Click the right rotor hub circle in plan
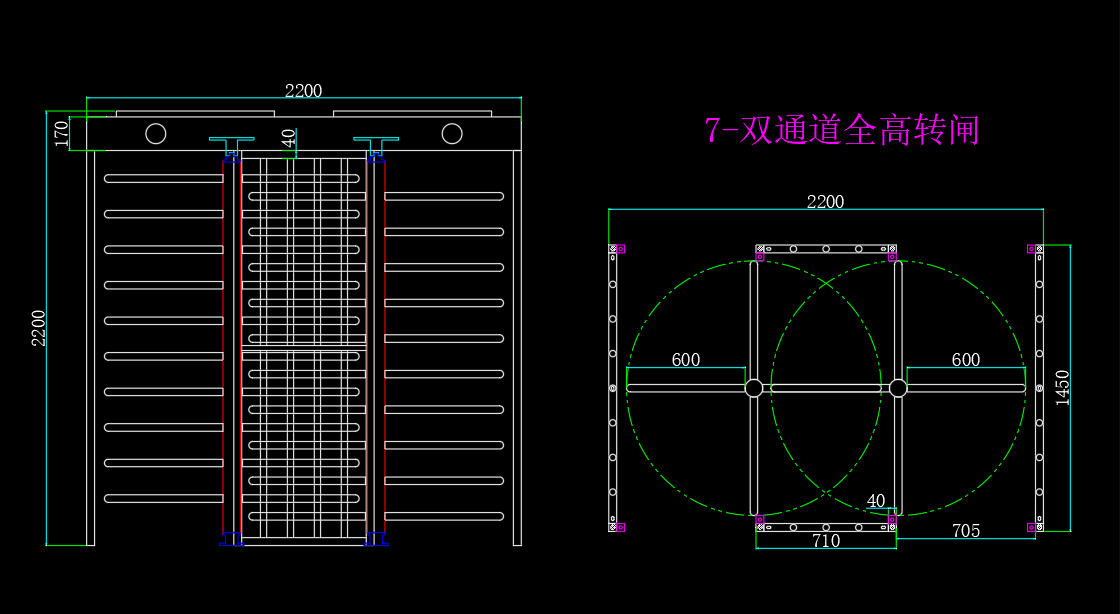 898,388
